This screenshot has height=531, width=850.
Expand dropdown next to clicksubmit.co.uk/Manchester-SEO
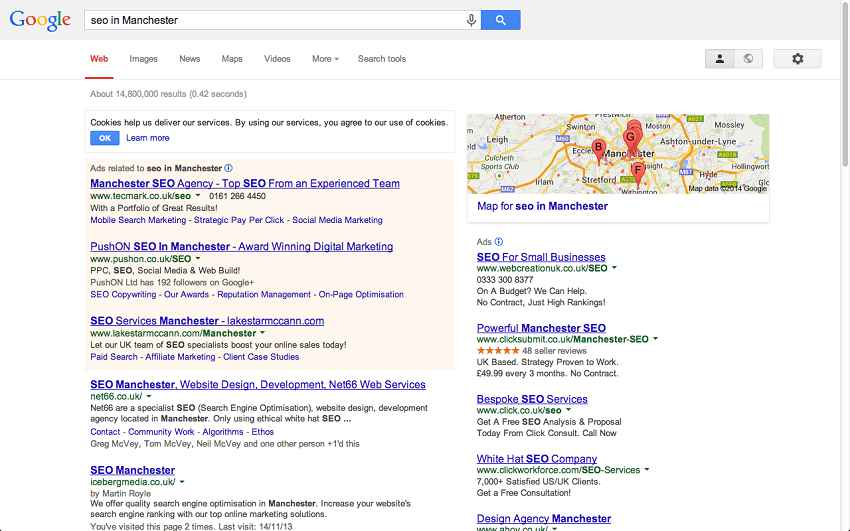click(x=655, y=339)
